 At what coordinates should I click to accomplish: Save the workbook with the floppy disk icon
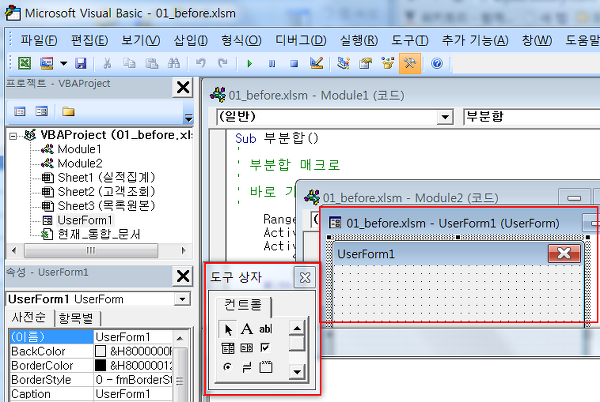pos(81,63)
